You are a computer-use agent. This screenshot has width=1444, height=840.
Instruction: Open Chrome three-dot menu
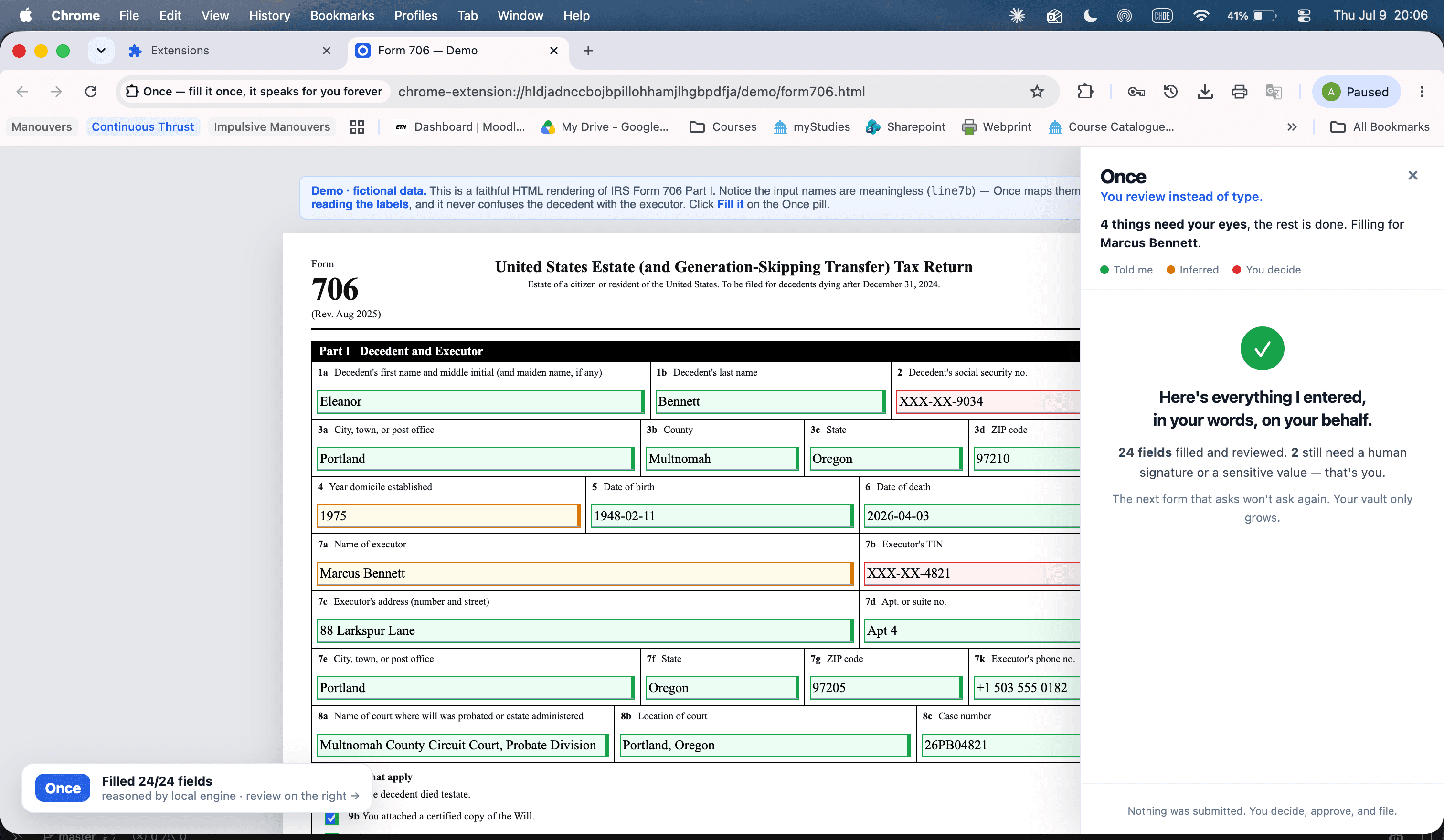pos(1422,92)
